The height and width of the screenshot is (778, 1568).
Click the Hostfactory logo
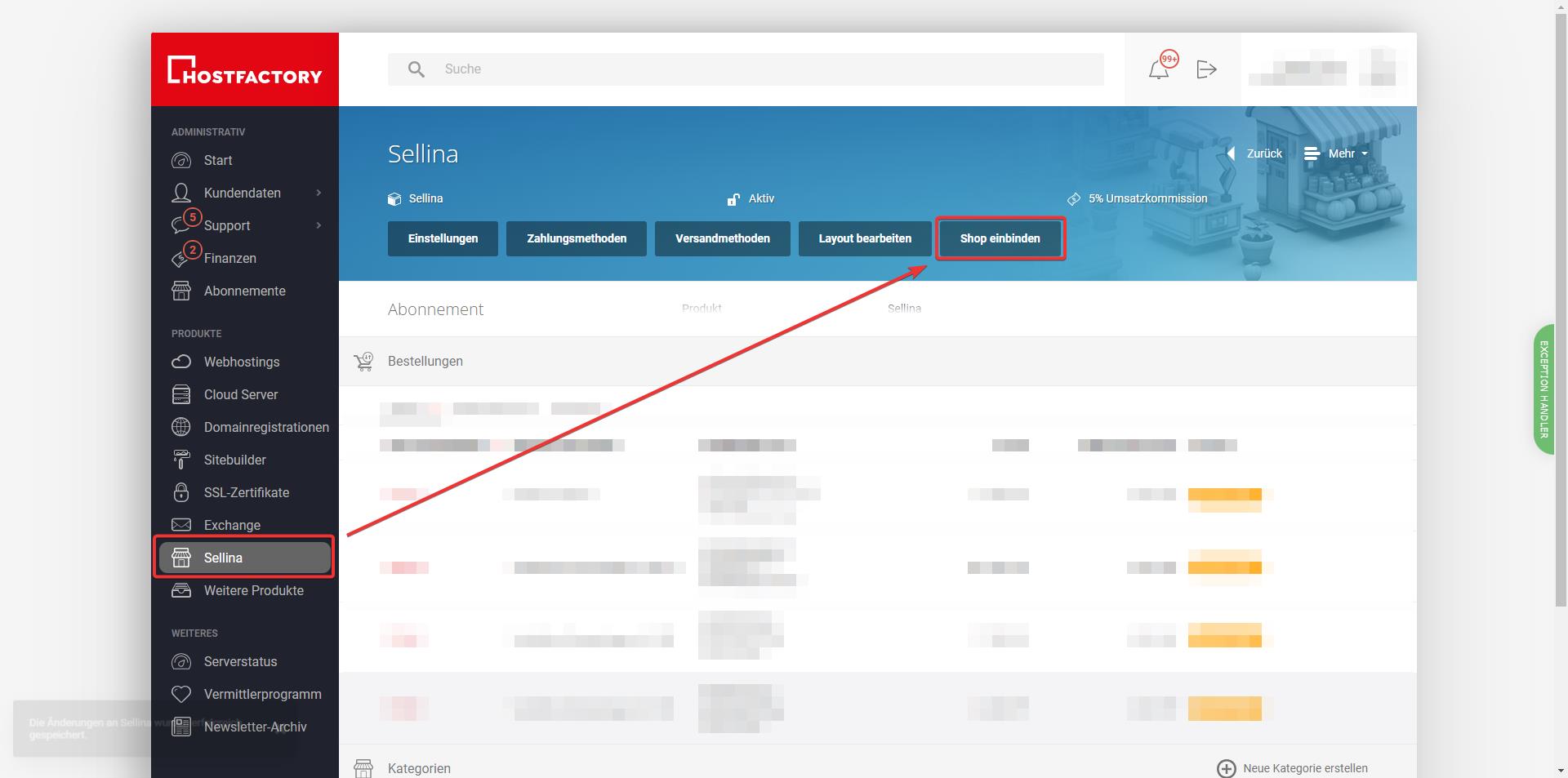coord(245,70)
